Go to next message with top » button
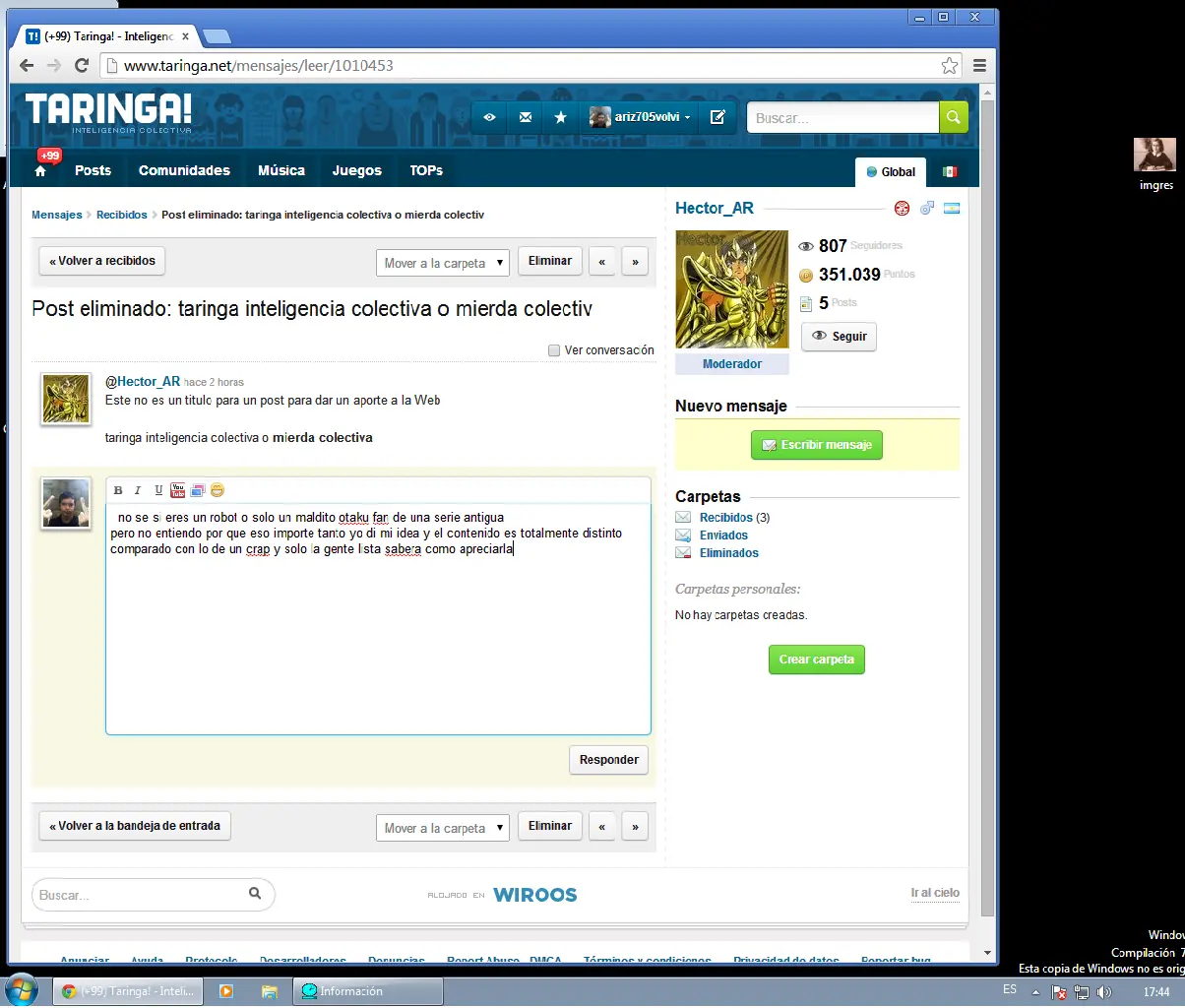Viewport: 1185px width, 1008px height. [635, 261]
